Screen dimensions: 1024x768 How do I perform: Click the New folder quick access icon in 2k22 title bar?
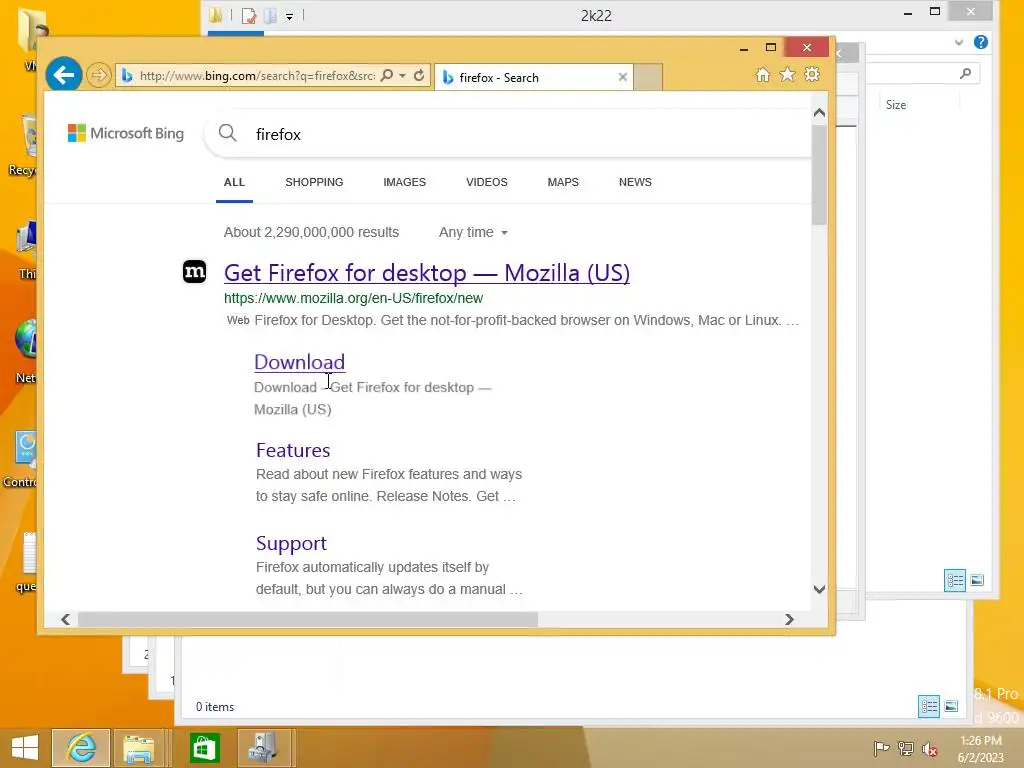270,15
